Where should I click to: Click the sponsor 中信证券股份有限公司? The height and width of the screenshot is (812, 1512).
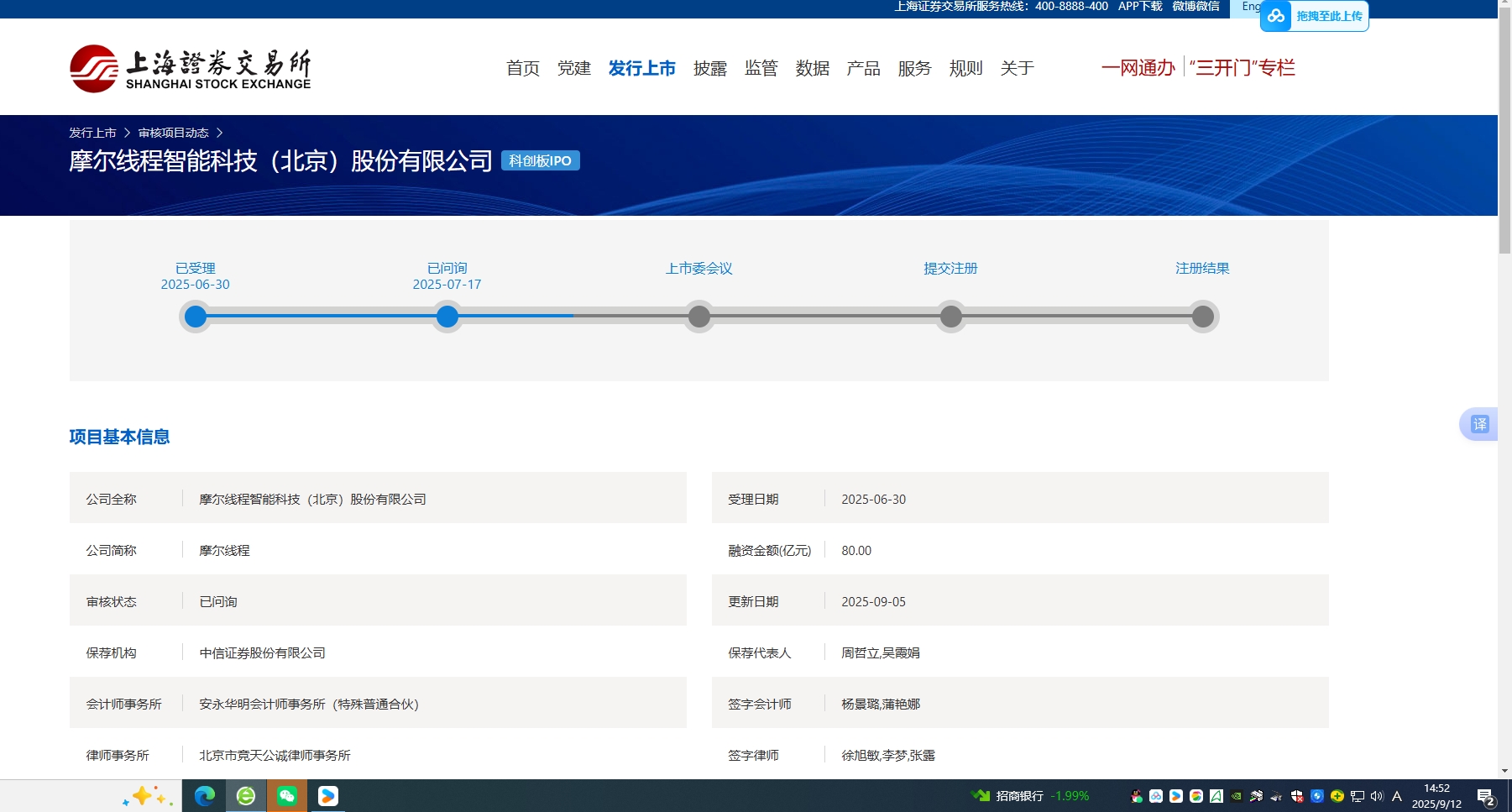pos(262,652)
